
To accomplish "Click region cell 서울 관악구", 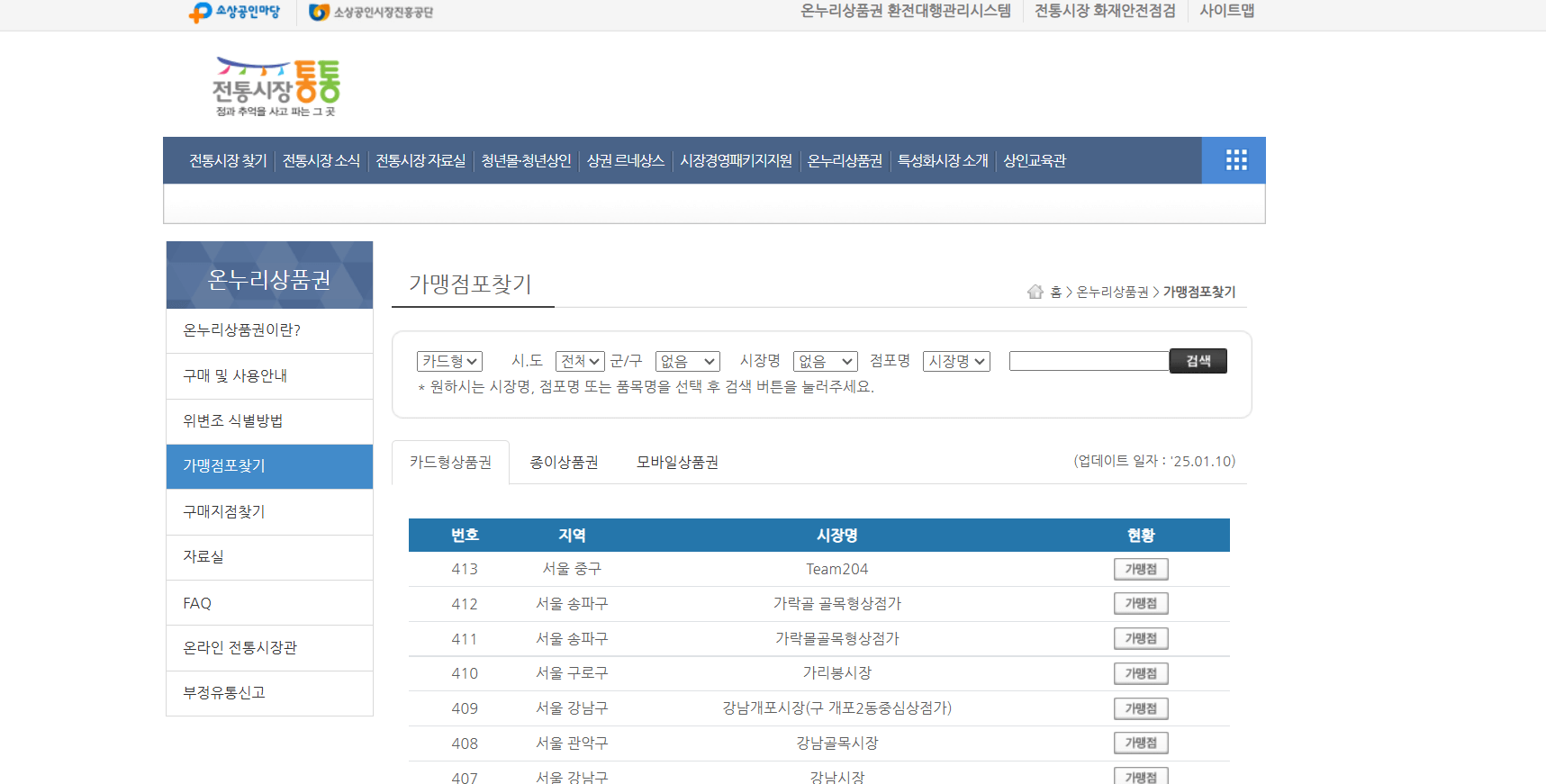I will click(x=572, y=743).
